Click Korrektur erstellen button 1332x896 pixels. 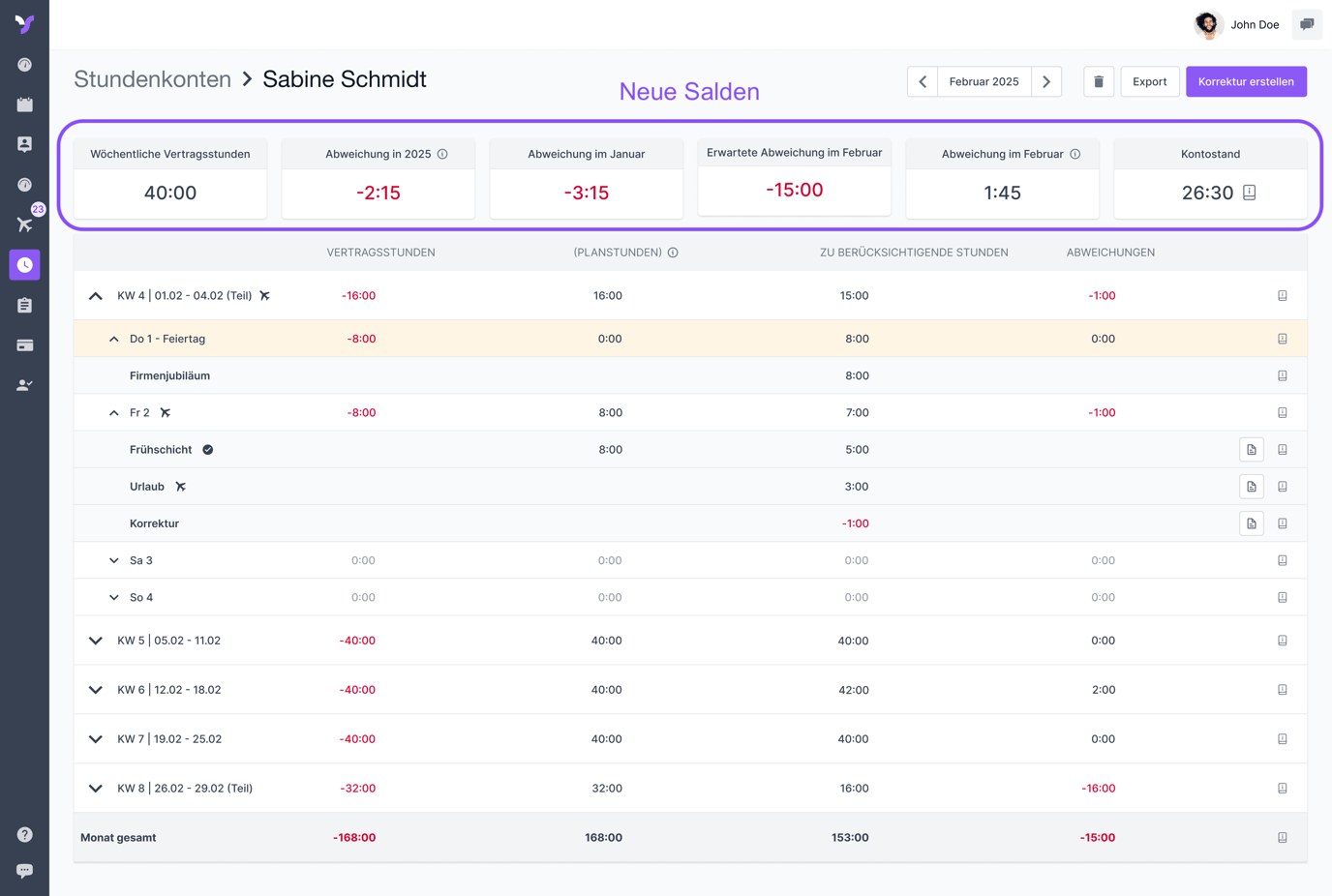(x=1246, y=82)
